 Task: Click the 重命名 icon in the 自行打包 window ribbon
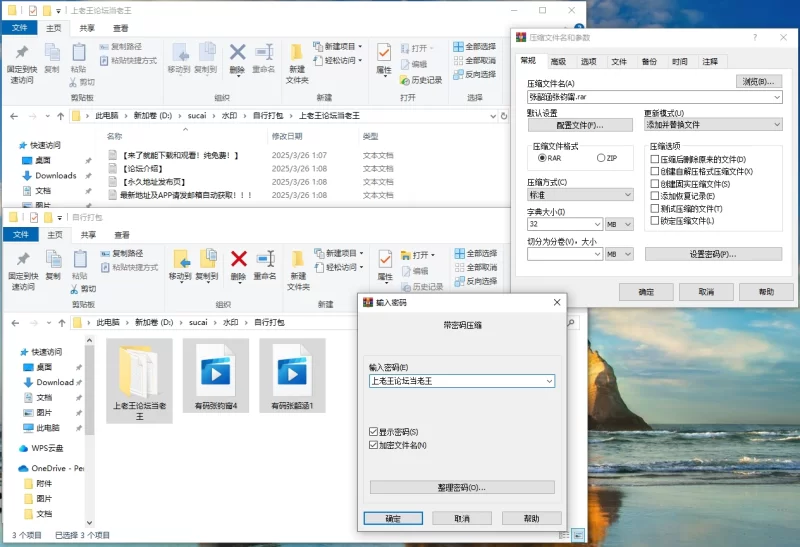pos(265,261)
